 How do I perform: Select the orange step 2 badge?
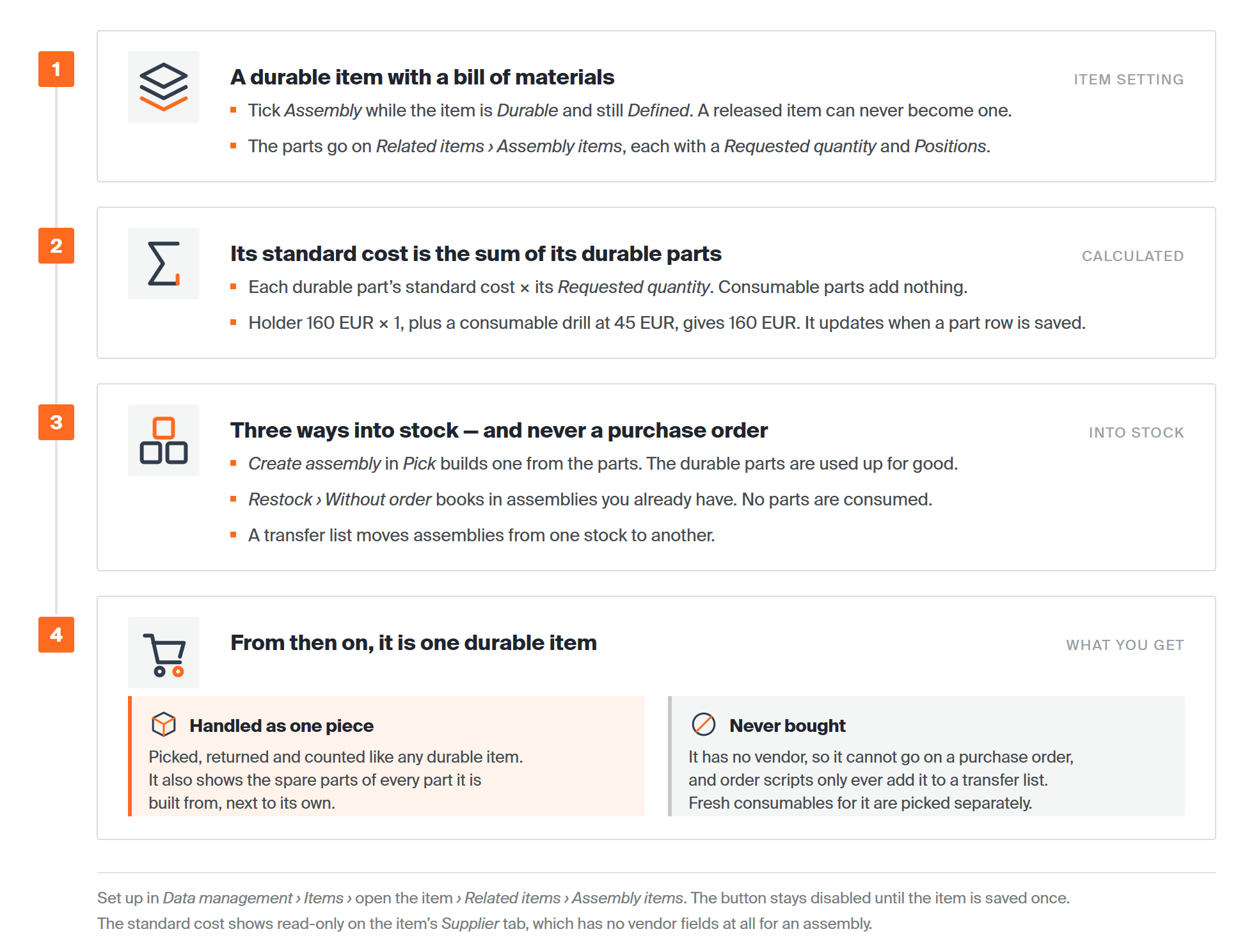point(56,246)
